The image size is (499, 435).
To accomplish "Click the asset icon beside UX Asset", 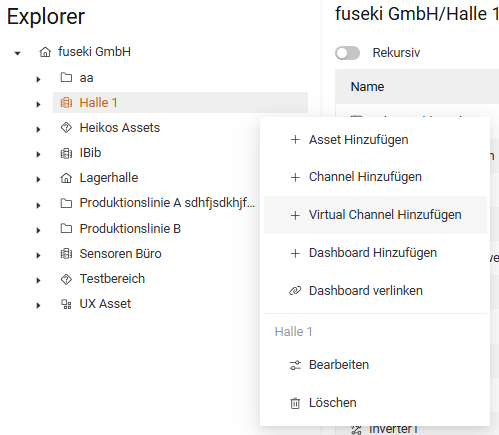I will click(x=66, y=304).
